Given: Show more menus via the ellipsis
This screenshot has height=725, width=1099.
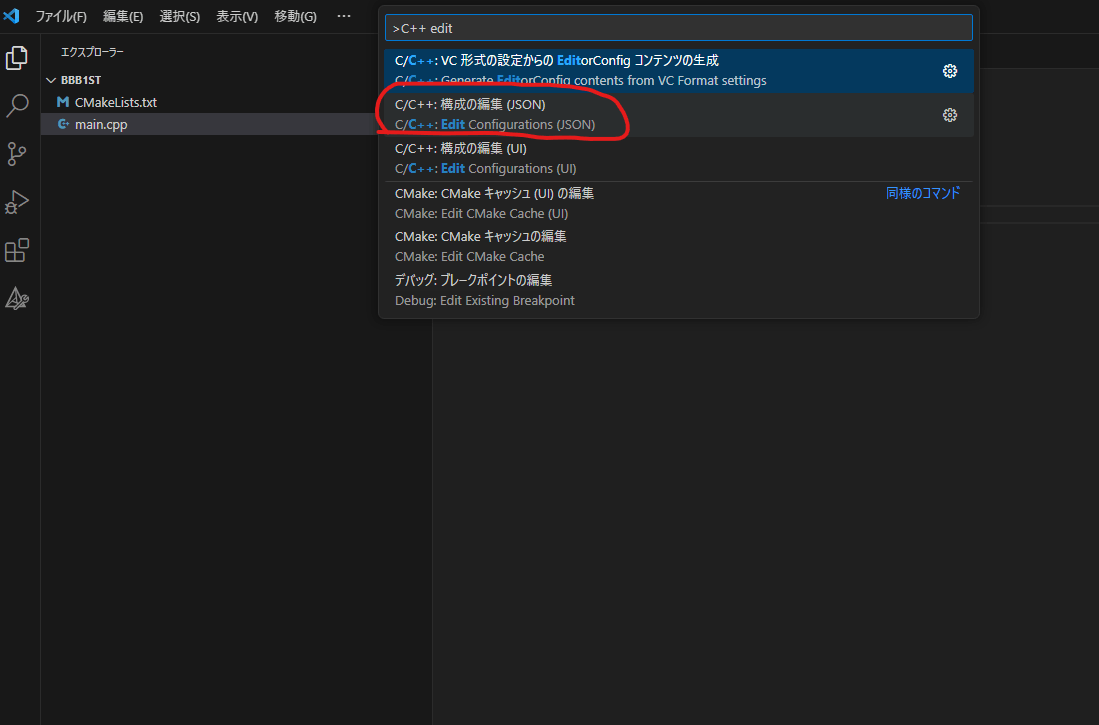Looking at the screenshot, I should coord(343,16).
